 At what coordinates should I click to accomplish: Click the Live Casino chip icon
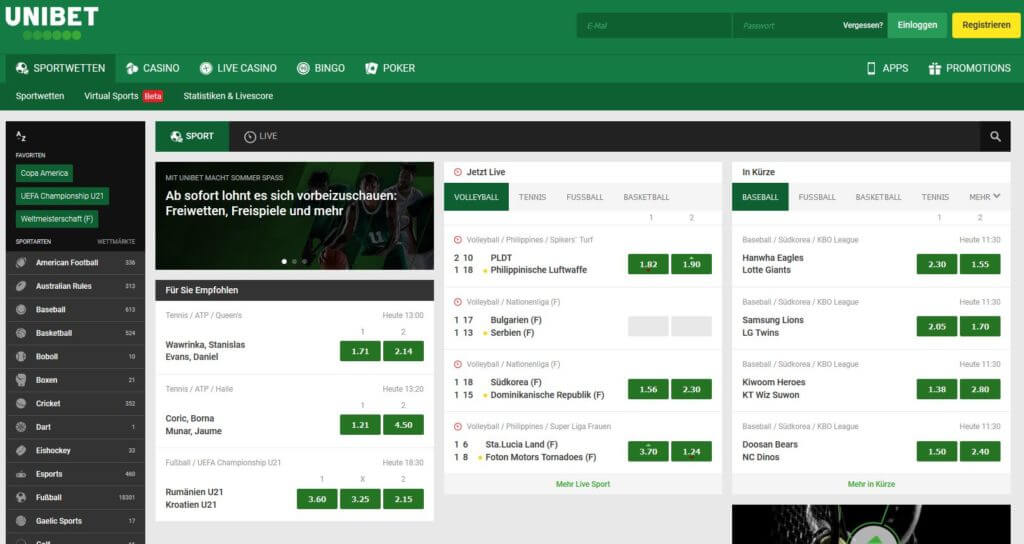tap(206, 68)
